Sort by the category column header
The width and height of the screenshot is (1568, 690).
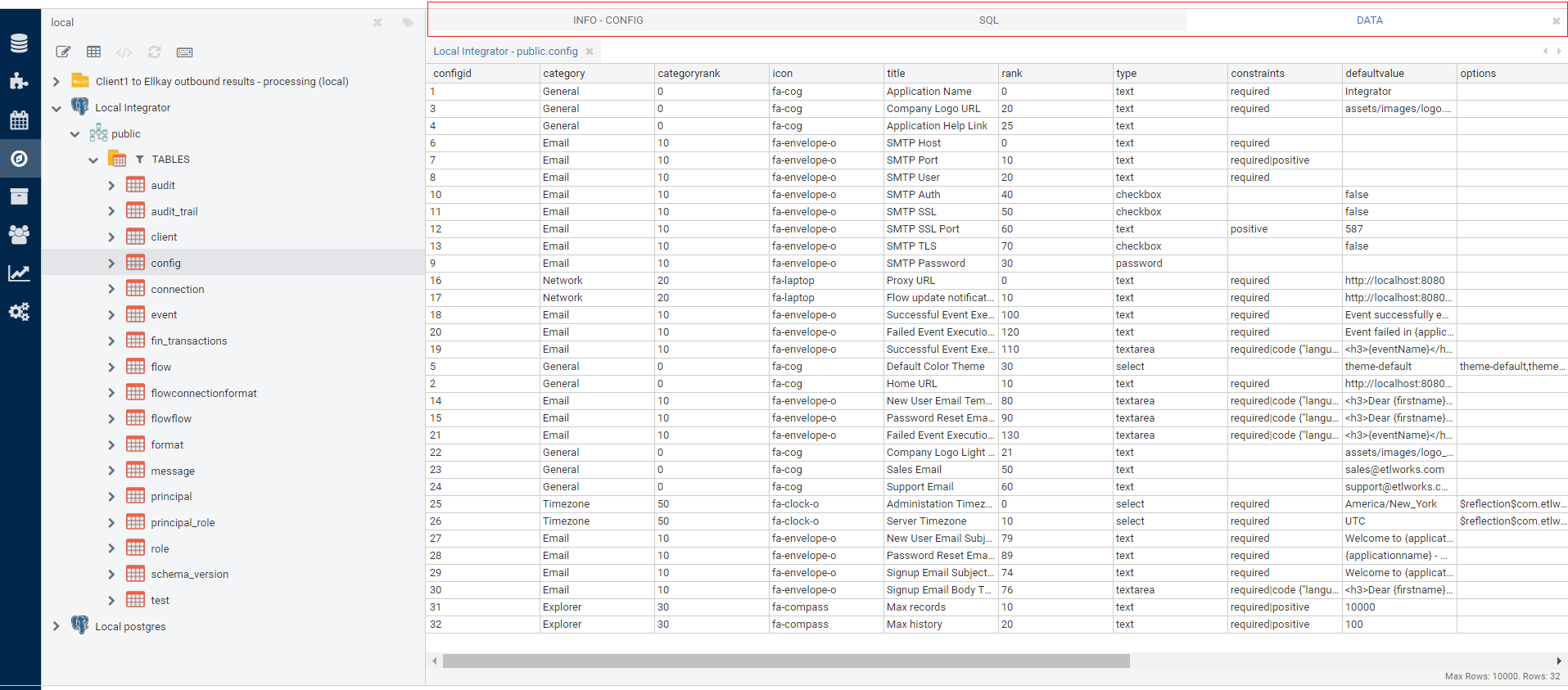point(597,73)
